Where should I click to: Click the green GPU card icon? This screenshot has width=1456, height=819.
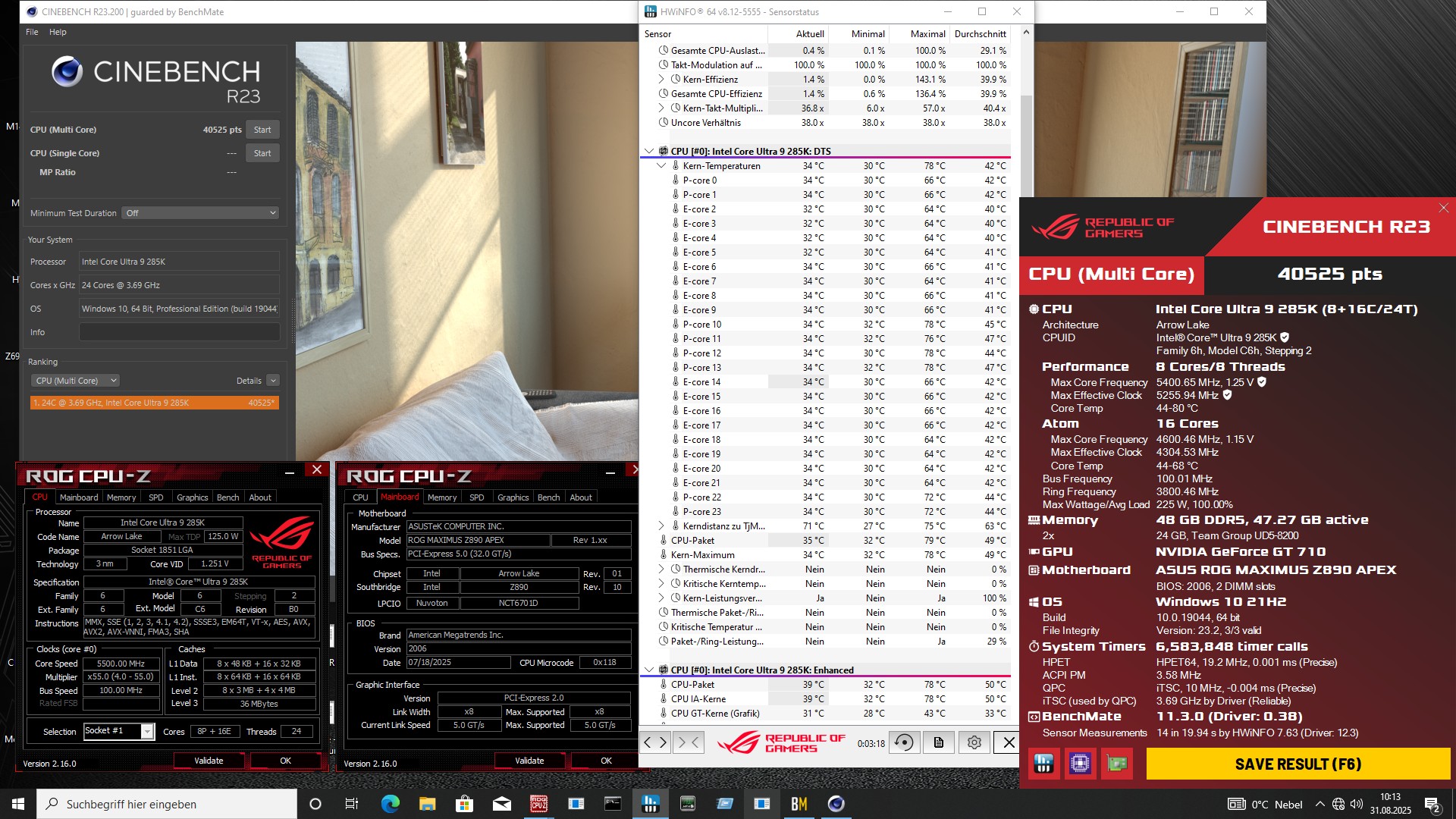click(1116, 764)
